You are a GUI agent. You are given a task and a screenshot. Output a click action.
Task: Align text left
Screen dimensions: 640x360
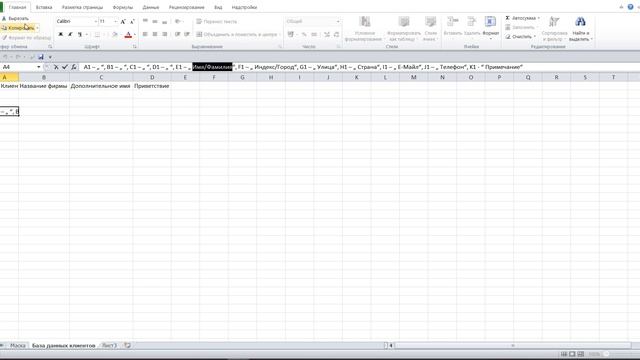pos(145,34)
